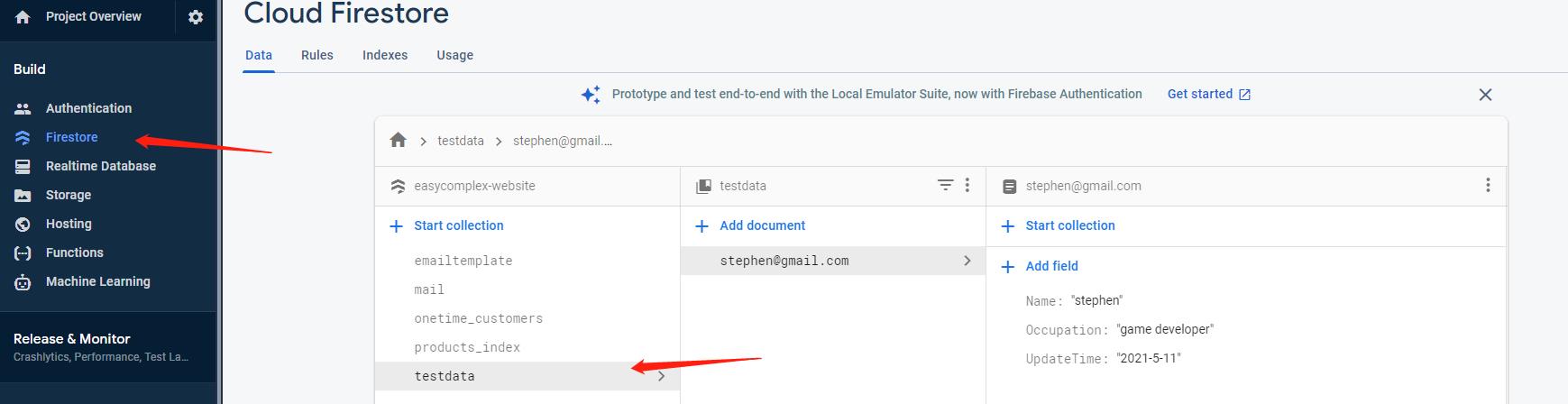This screenshot has width=1568, height=404.
Task: Select emailtemplate collection
Action: pos(527,261)
